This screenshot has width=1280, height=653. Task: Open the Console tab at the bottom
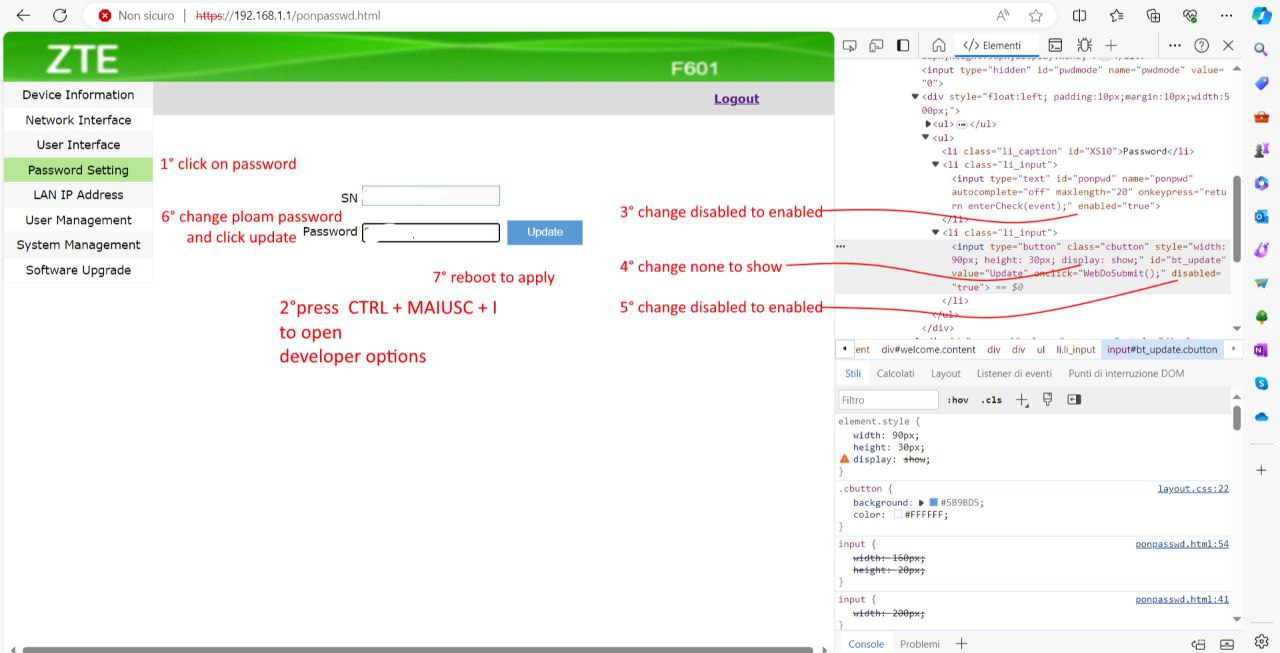coord(865,643)
